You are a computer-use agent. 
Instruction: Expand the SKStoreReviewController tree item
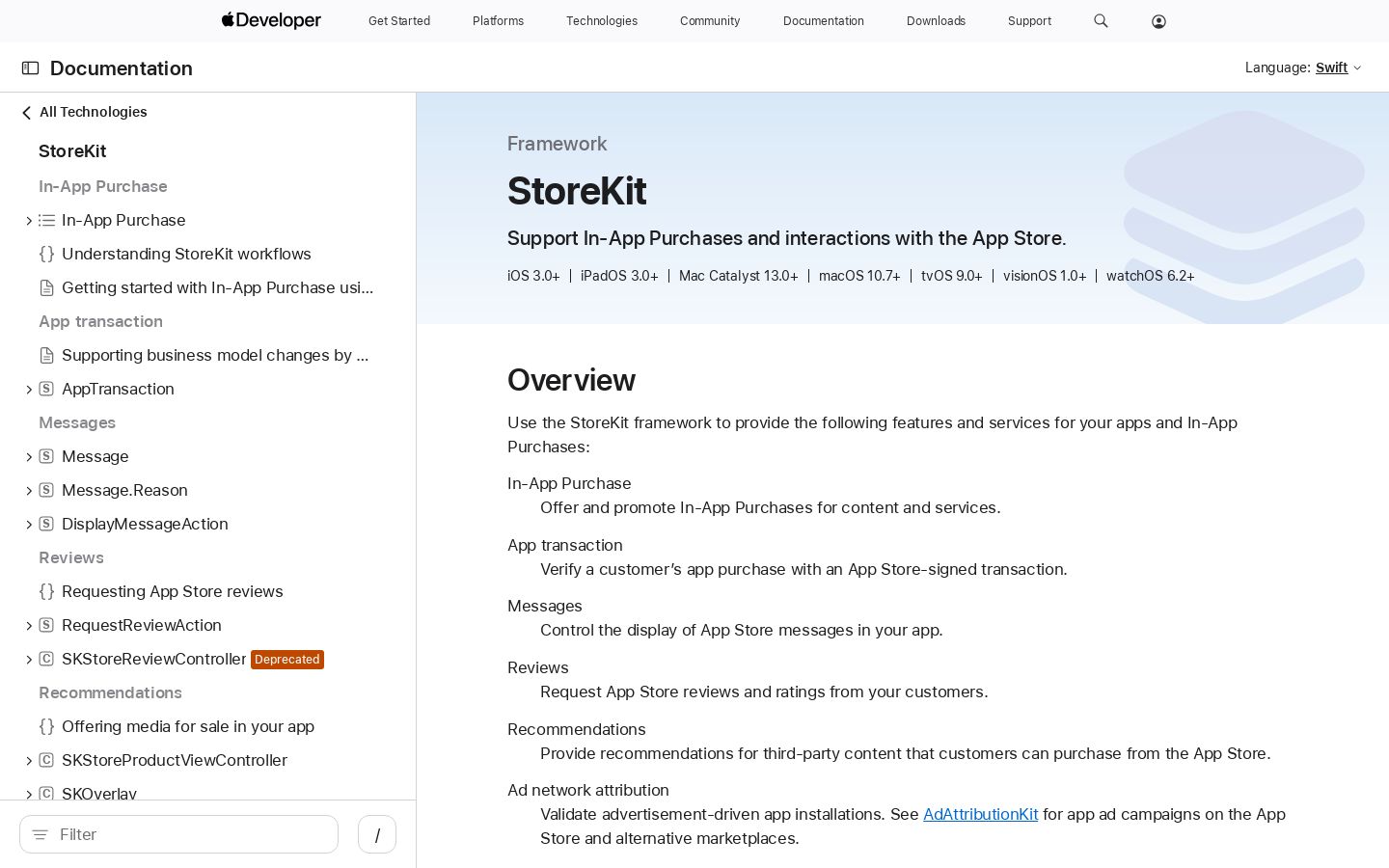coord(29,660)
